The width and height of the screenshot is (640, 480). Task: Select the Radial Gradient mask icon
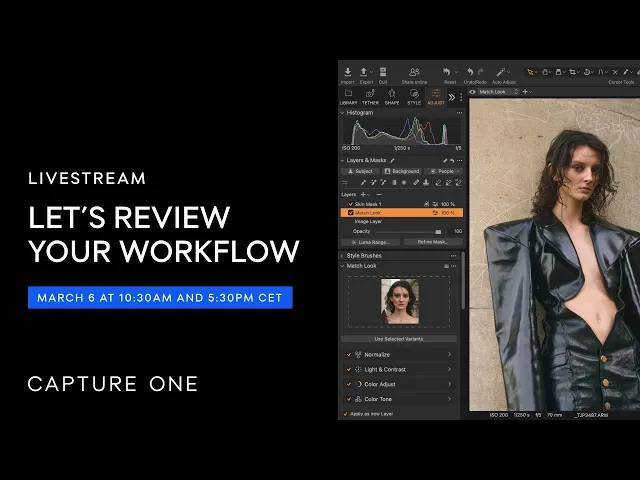pyautogui.click(x=404, y=183)
